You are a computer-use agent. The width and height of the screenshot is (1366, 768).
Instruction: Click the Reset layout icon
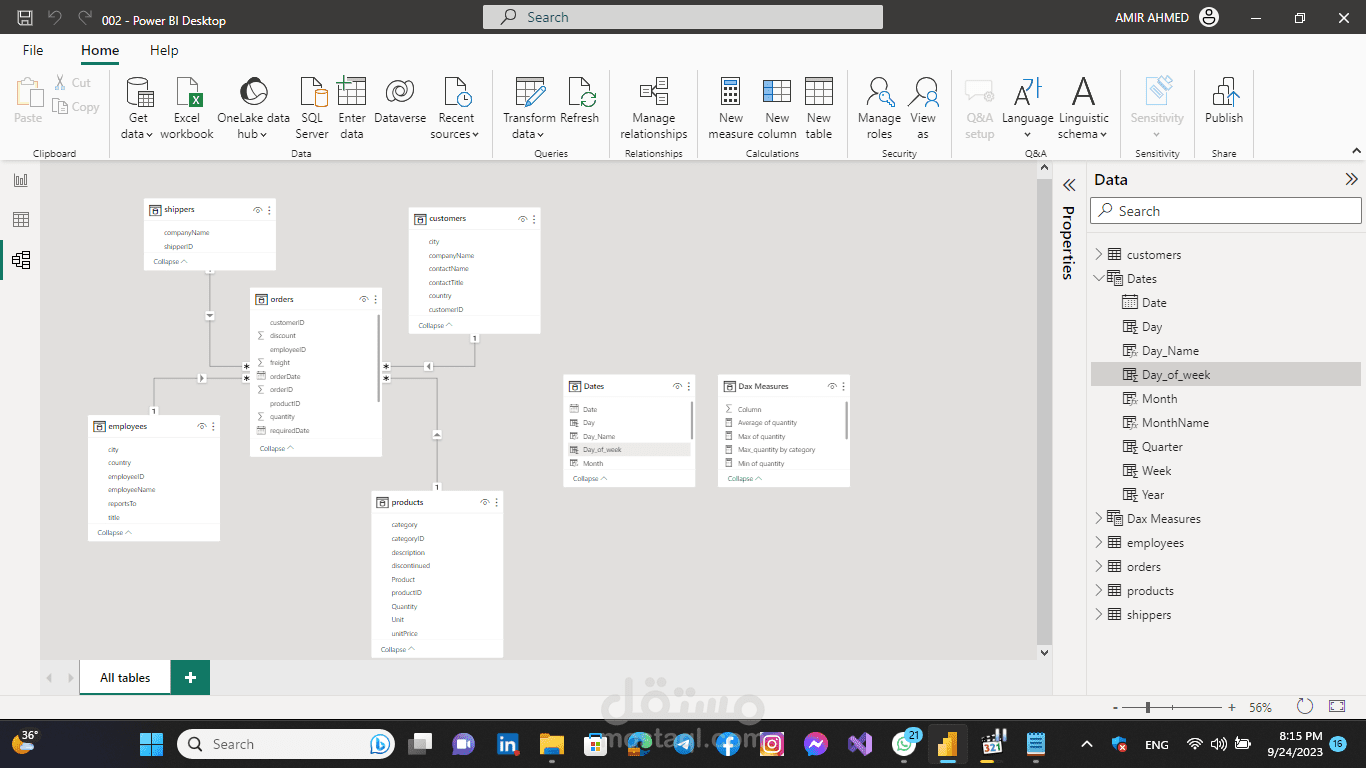coord(1304,706)
